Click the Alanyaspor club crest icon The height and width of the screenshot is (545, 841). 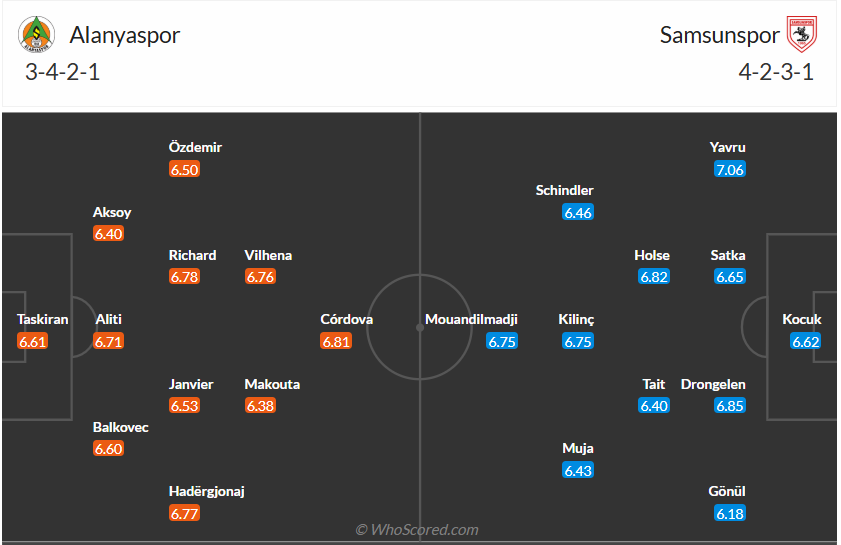click(38, 36)
